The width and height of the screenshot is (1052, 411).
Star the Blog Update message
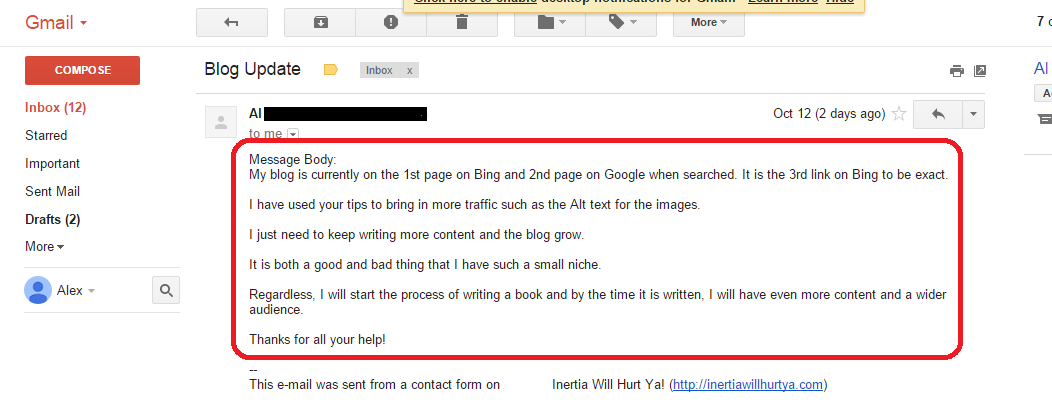[899, 114]
